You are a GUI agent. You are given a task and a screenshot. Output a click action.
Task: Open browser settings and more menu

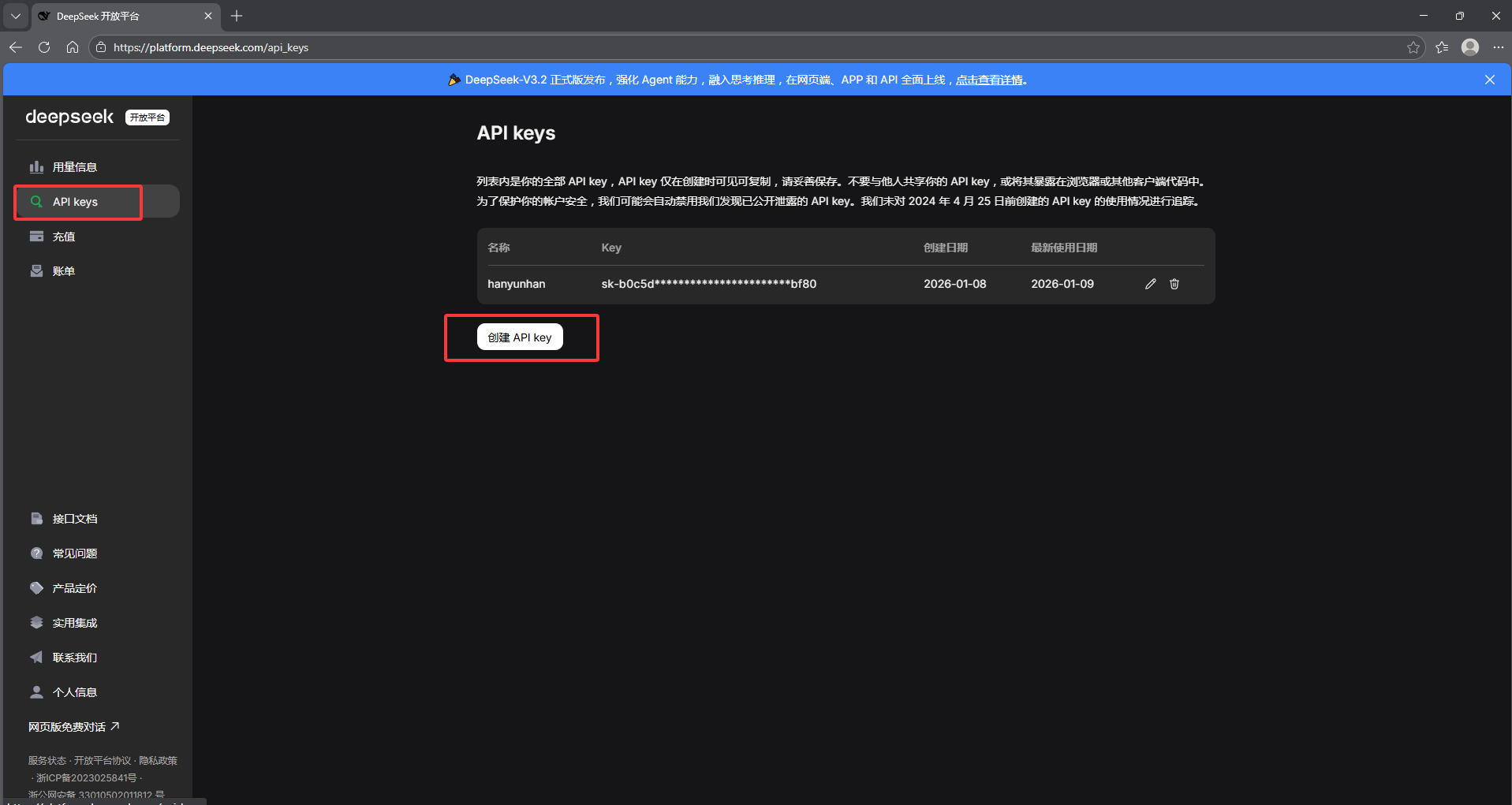(x=1499, y=47)
